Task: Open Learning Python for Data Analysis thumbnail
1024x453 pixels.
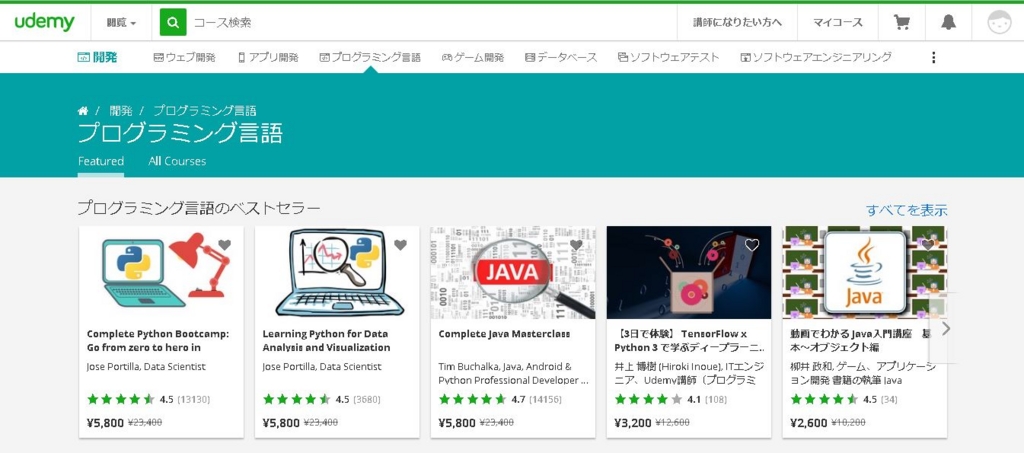Action: (x=337, y=272)
